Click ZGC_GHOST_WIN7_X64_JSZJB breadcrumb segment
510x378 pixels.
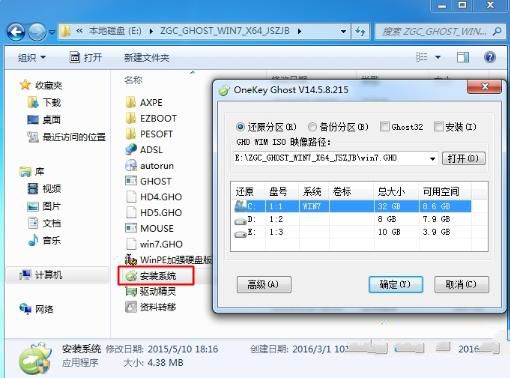[x=225, y=31]
